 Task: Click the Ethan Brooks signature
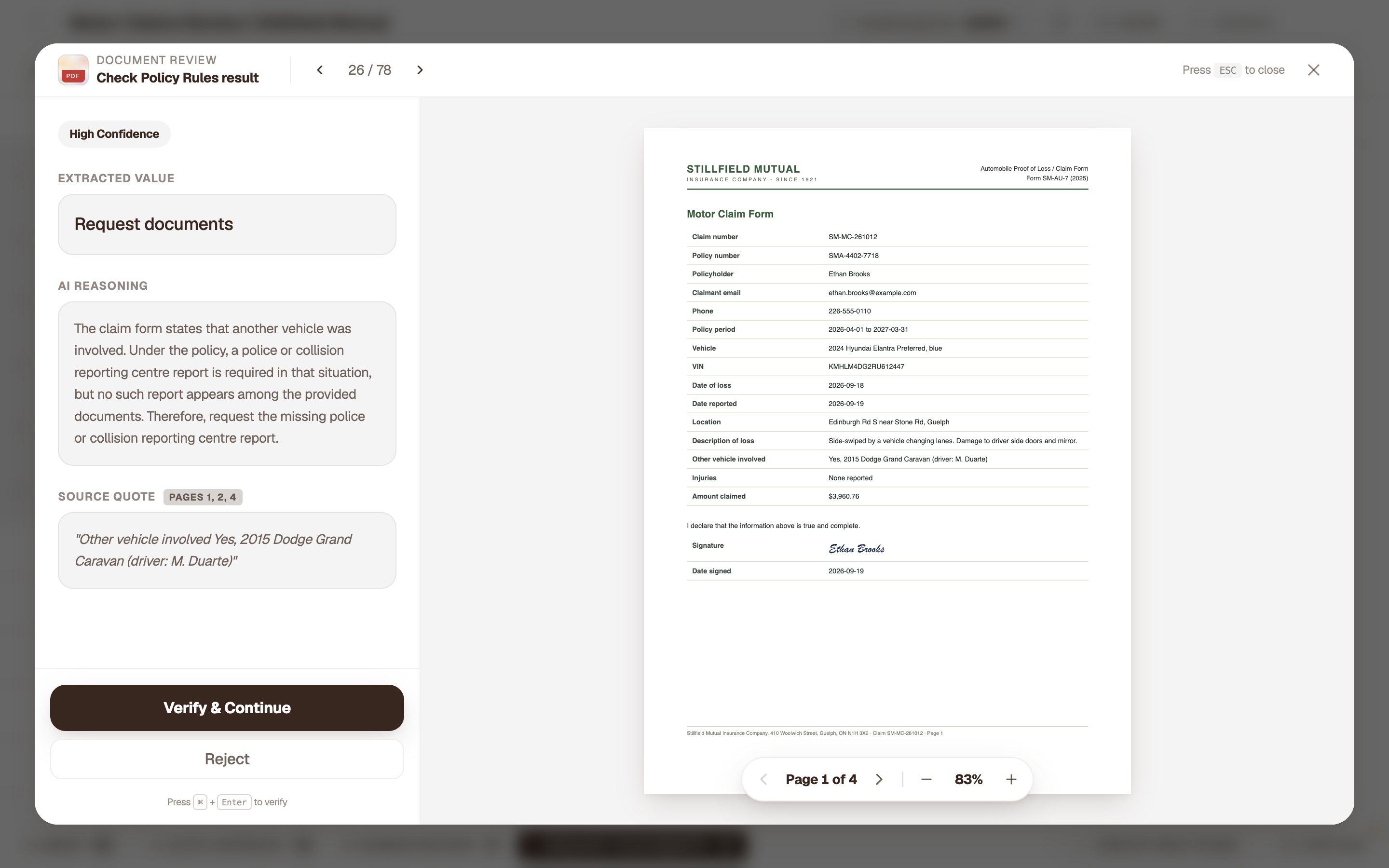coord(856,549)
